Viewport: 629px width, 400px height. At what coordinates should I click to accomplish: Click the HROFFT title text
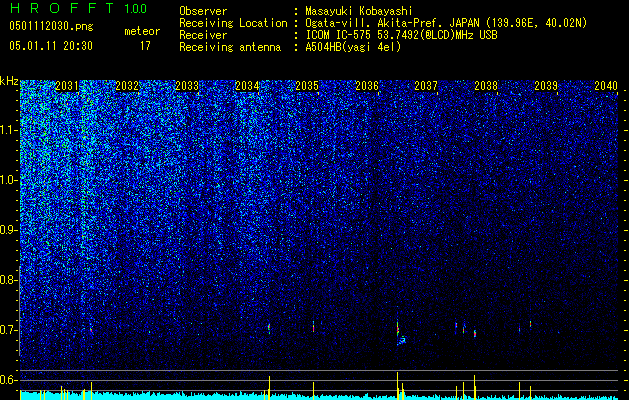tap(63, 8)
